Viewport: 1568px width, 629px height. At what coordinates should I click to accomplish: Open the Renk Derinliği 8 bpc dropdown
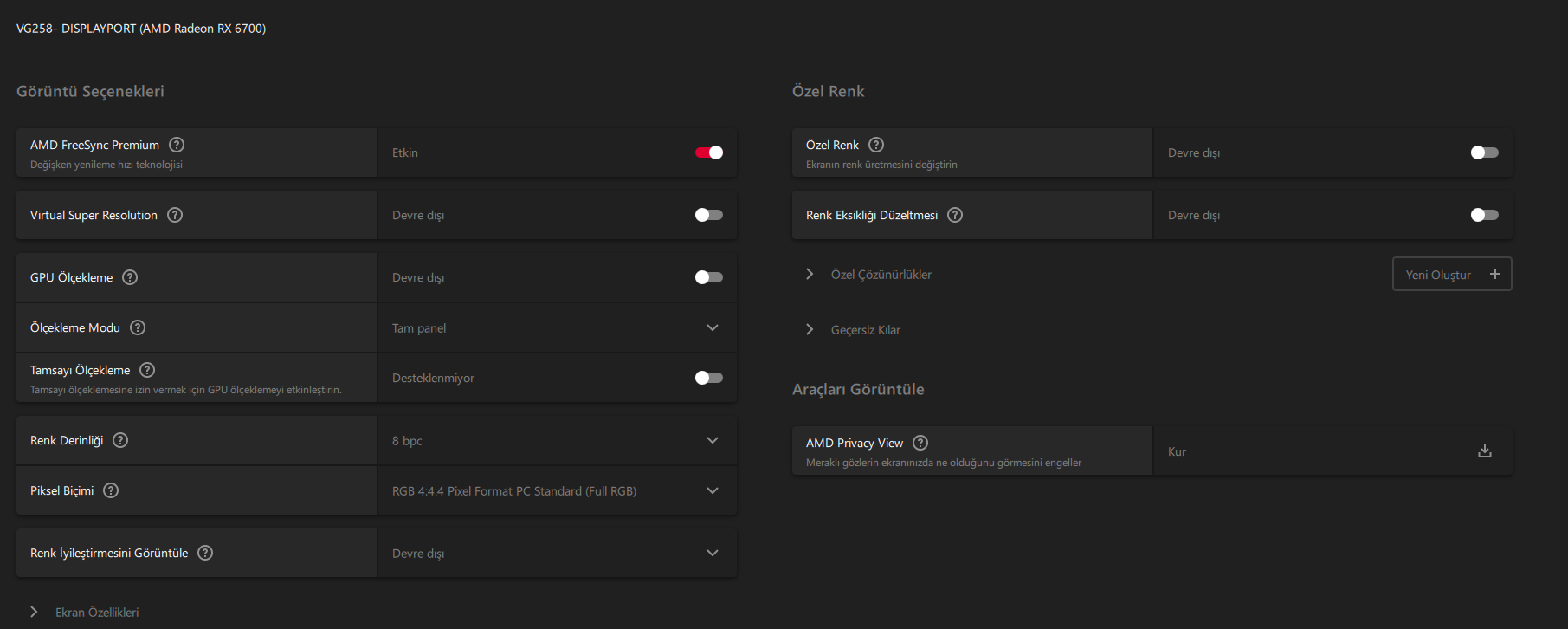(557, 440)
